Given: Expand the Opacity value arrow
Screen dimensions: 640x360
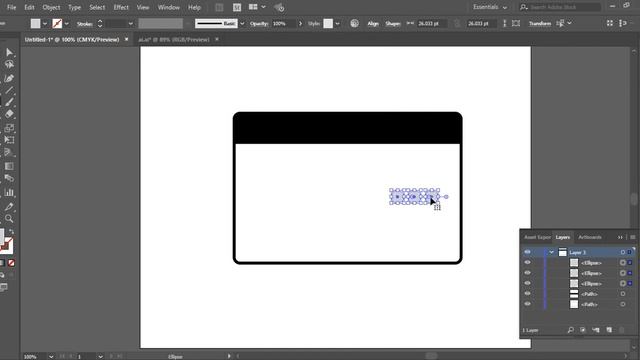Looking at the screenshot, I should [300, 24].
